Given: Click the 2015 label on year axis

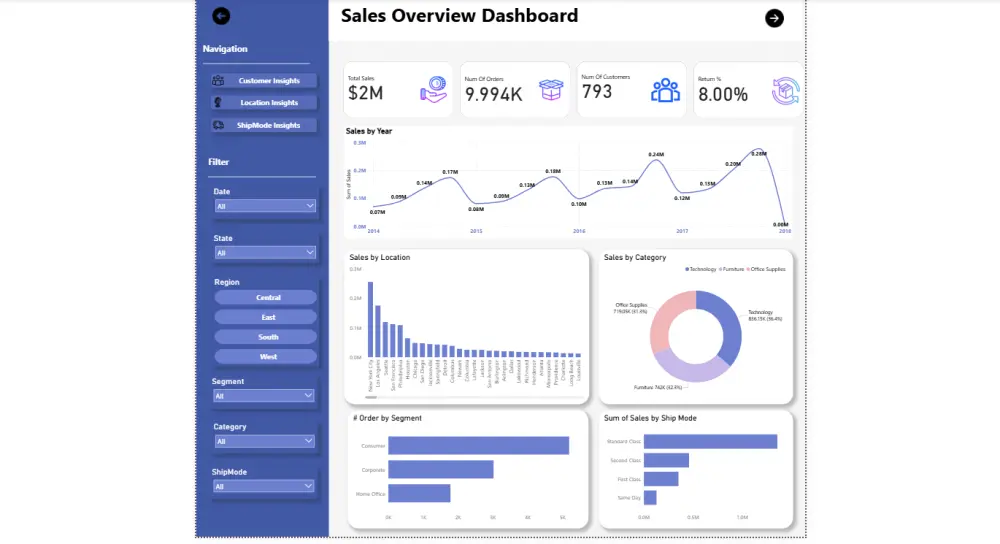Looking at the screenshot, I should tap(476, 231).
